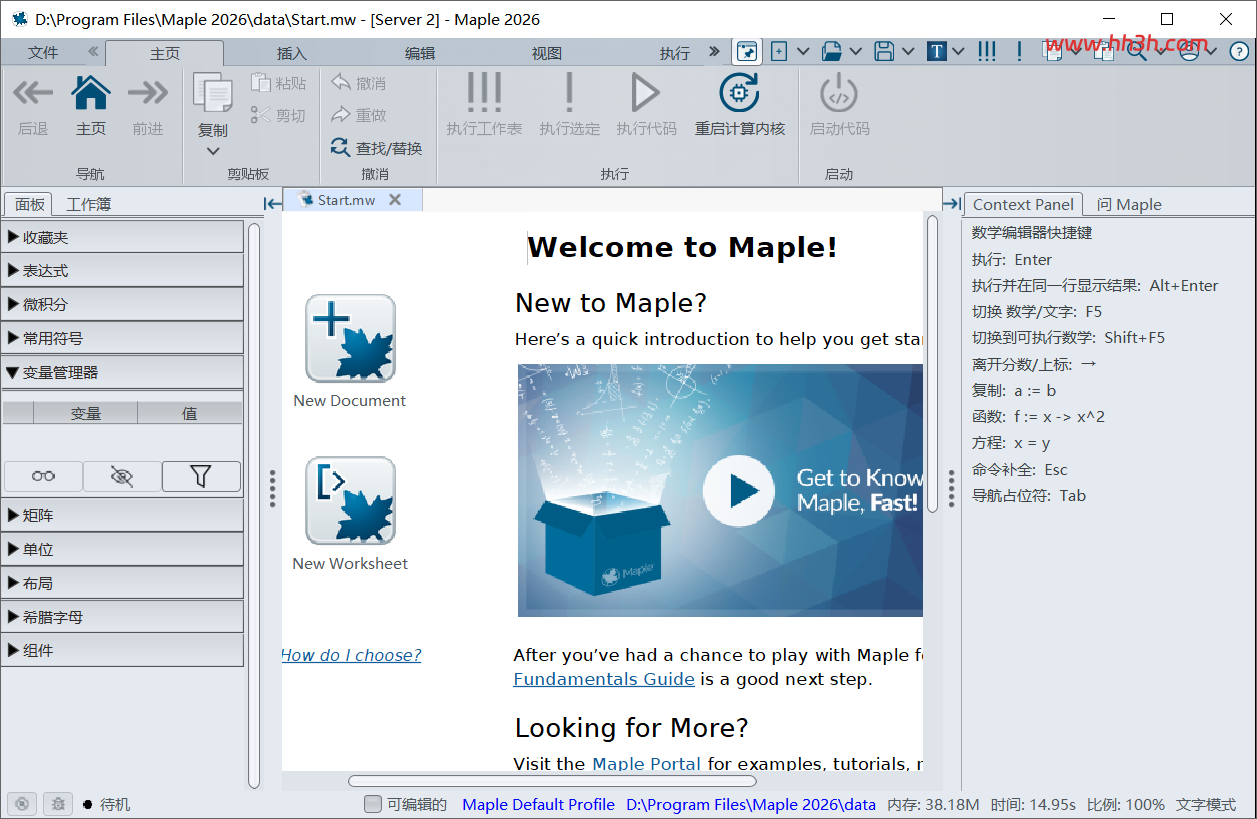Click the New Worksheet maple icon

tap(350, 501)
